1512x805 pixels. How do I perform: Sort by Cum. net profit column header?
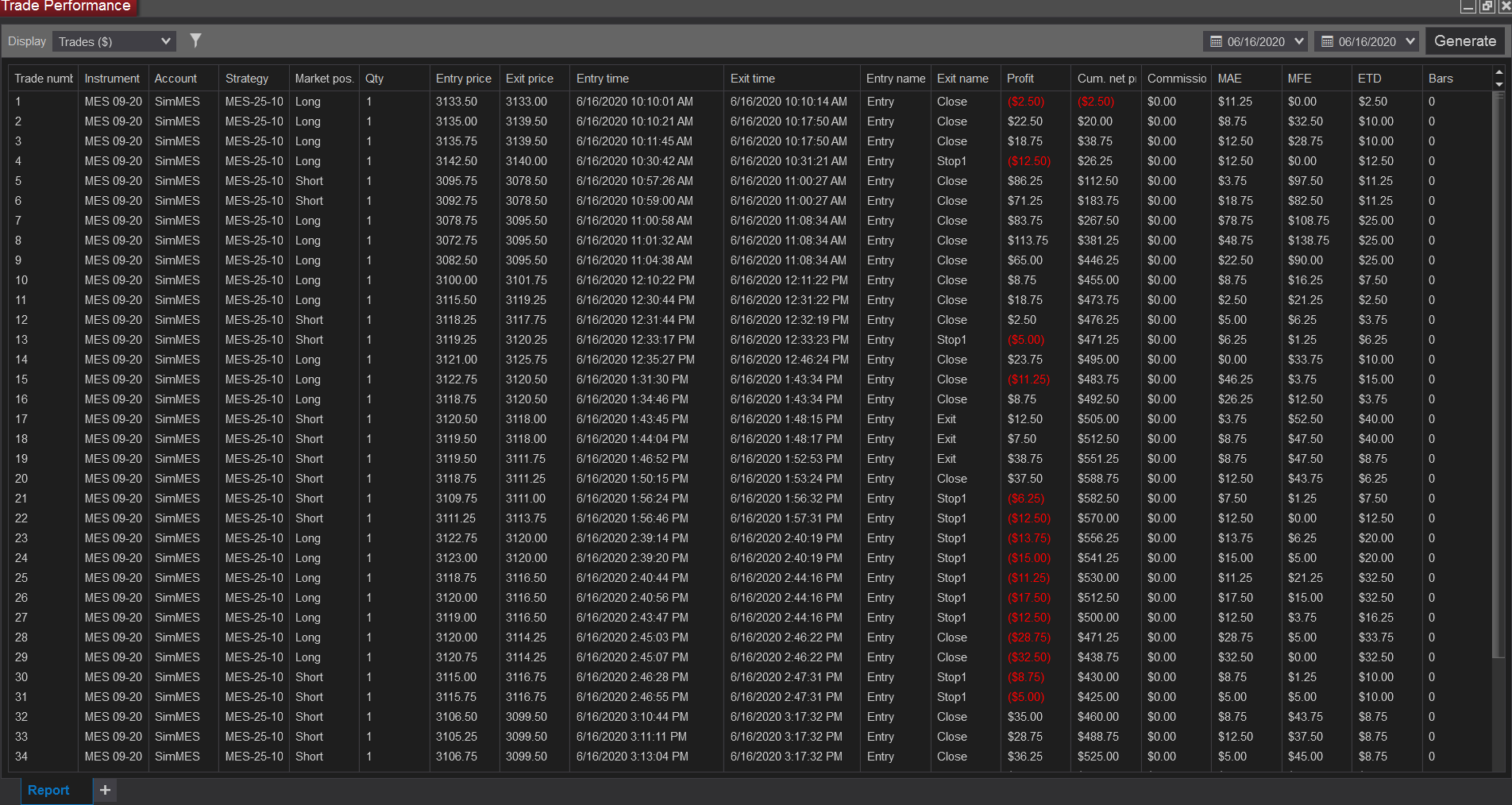pyautogui.click(x=1105, y=79)
